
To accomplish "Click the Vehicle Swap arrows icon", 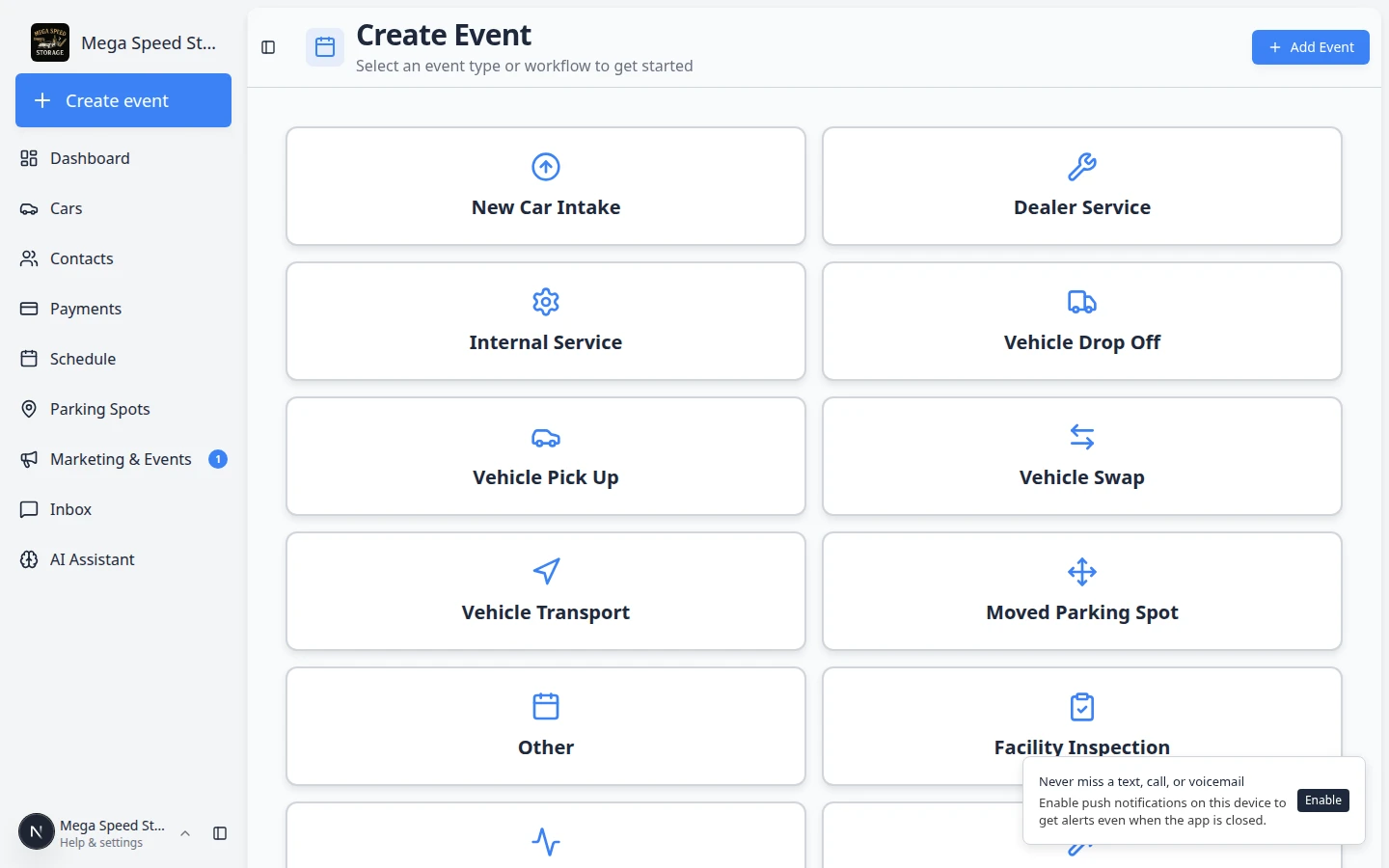I will click(1082, 437).
